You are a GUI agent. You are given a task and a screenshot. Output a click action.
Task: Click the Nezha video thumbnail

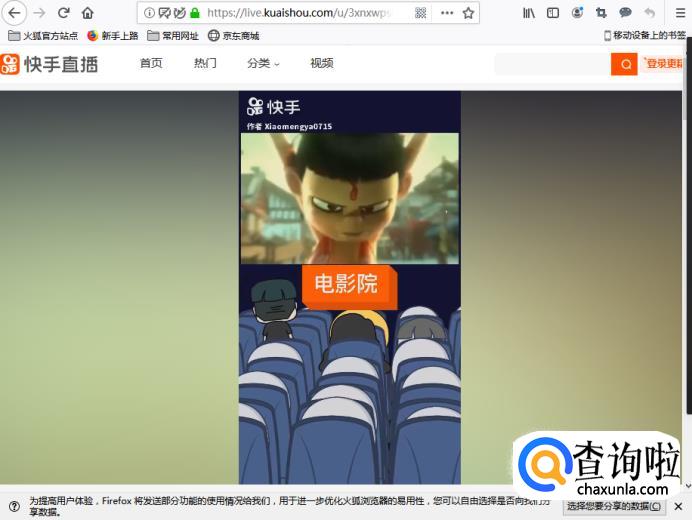click(x=350, y=199)
